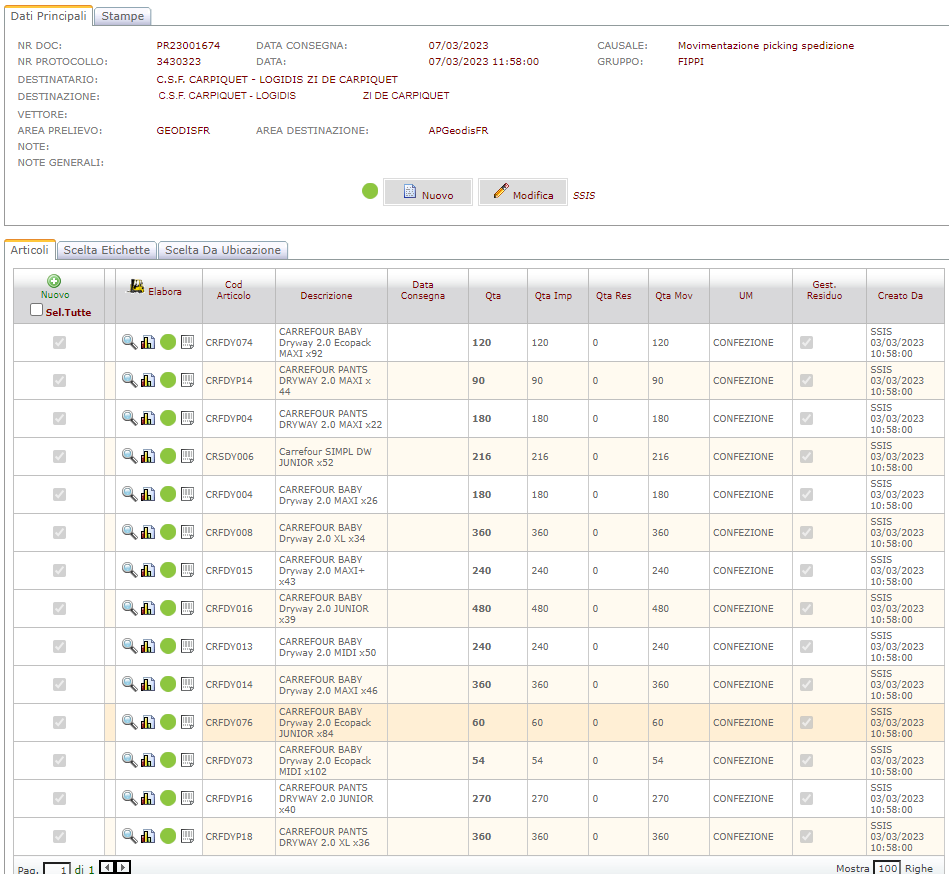Click magnifier icon for CRFDYP14 row

click(129, 380)
